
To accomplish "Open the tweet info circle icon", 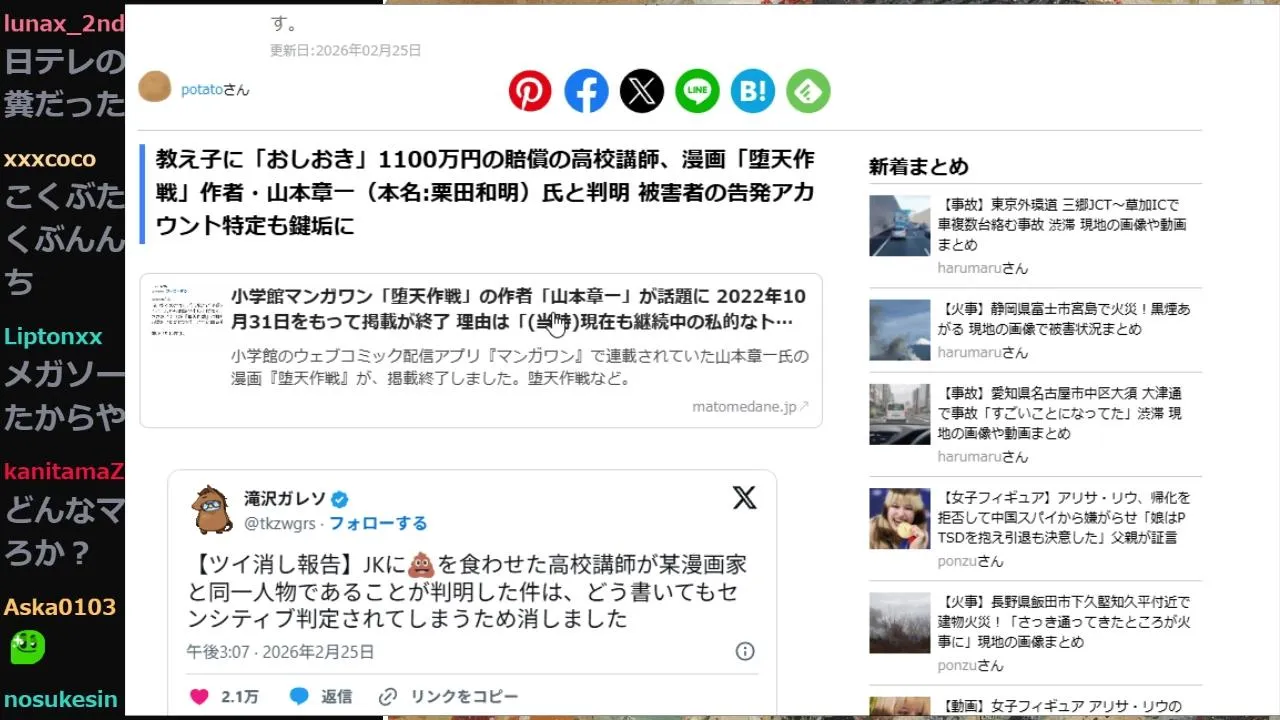I will pyautogui.click(x=745, y=651).
